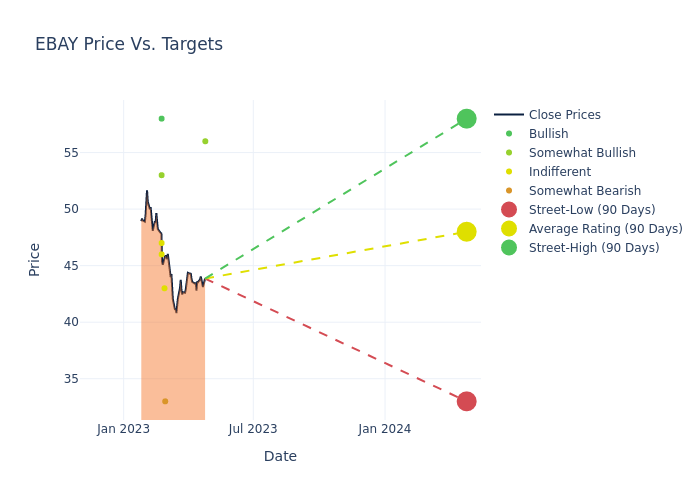Click Average Rating (90 Days) legend label
This screenshot has height=500, width=700.
[x=605, y=229]
